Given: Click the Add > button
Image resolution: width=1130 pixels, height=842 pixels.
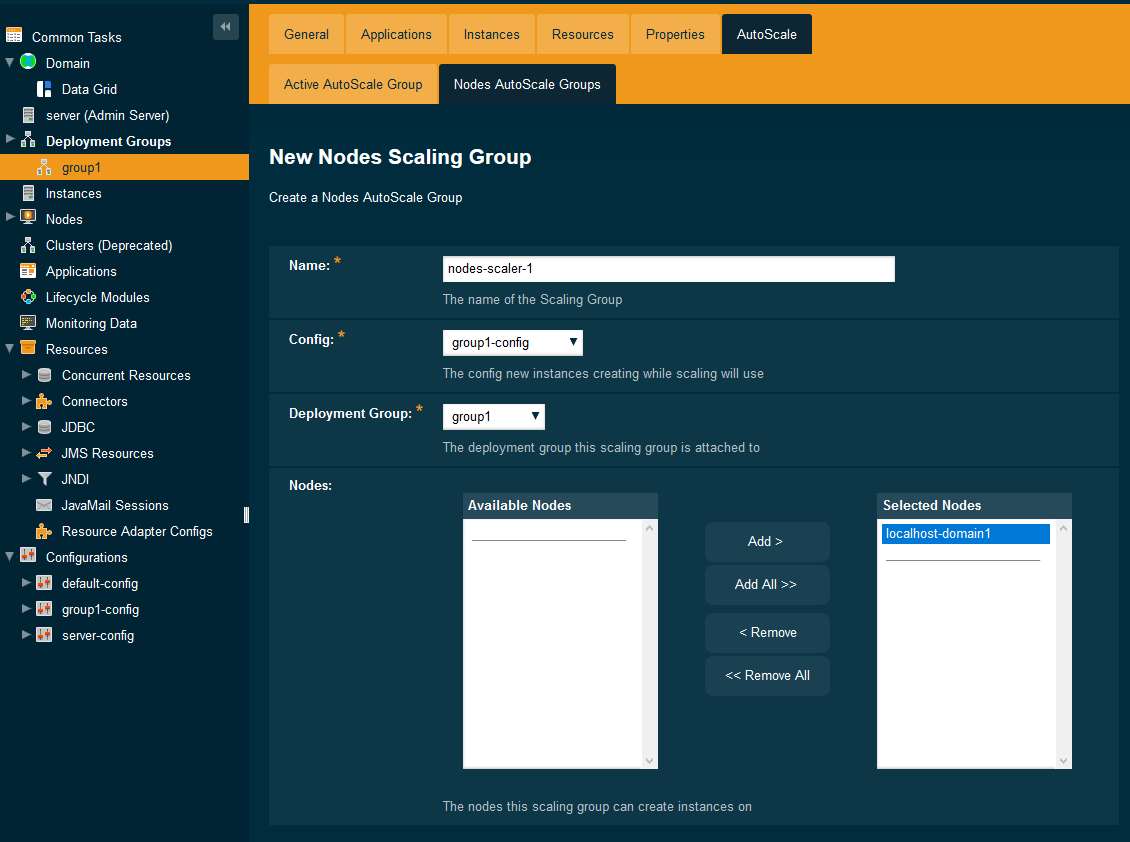Looking at the screenshot, I should click(767, 541).
